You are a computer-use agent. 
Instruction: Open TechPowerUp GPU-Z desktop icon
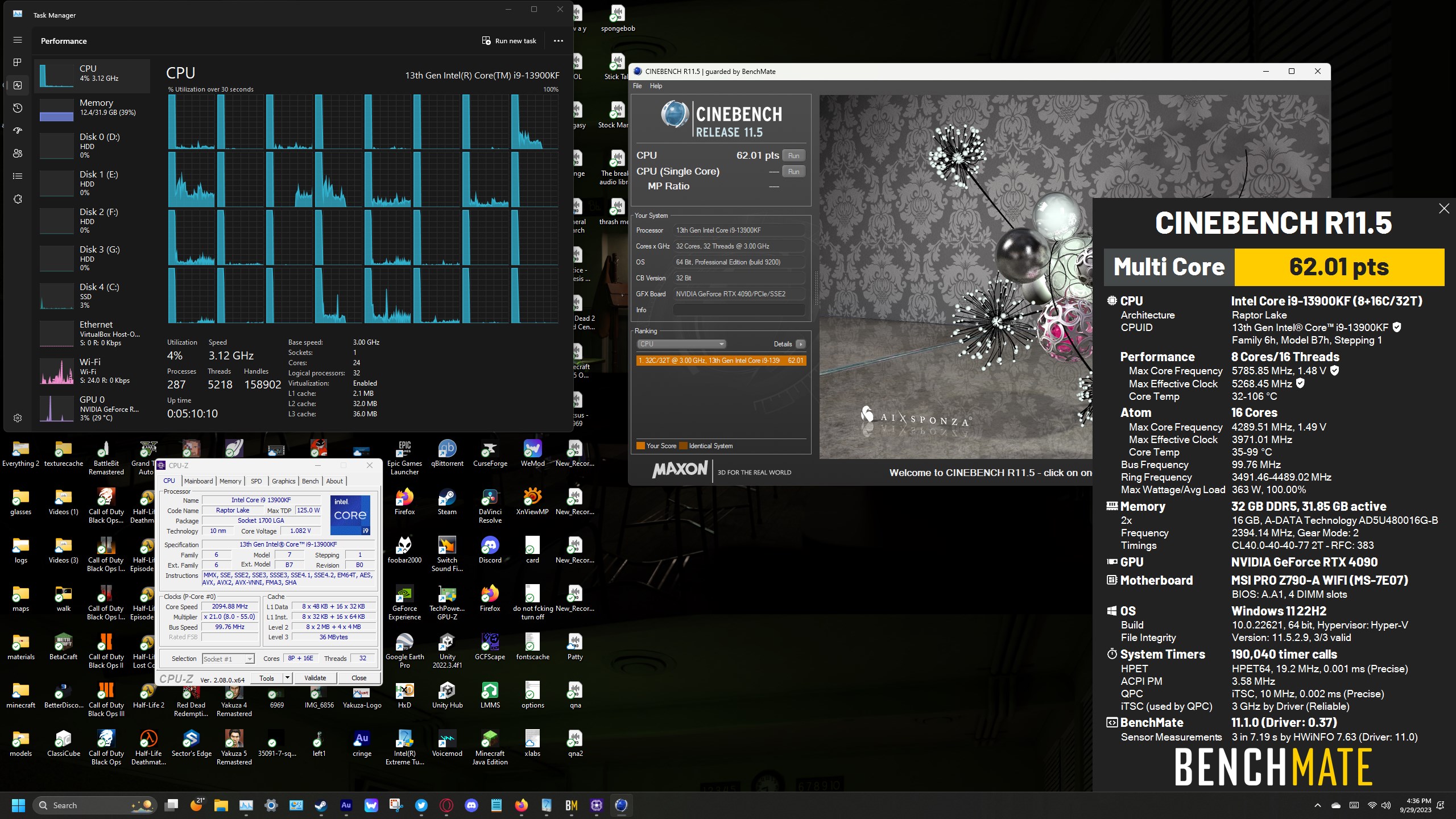(447, 603)
